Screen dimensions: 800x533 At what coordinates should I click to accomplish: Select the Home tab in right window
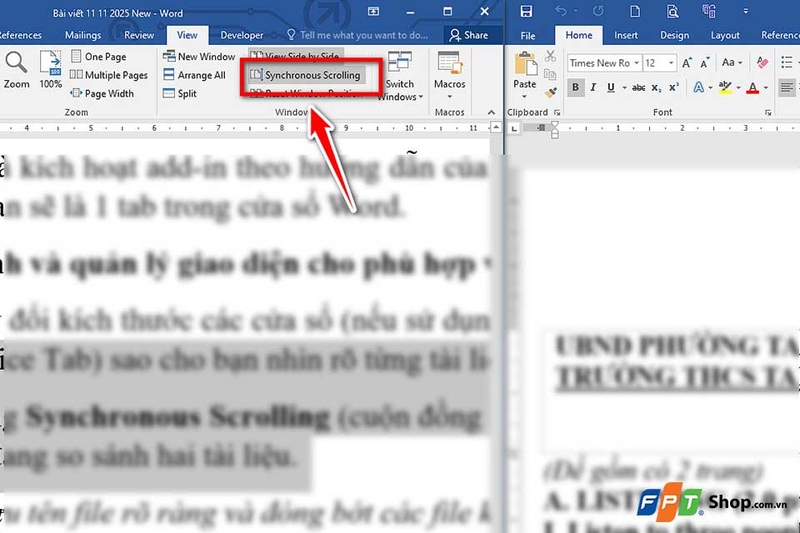point(579,35)
